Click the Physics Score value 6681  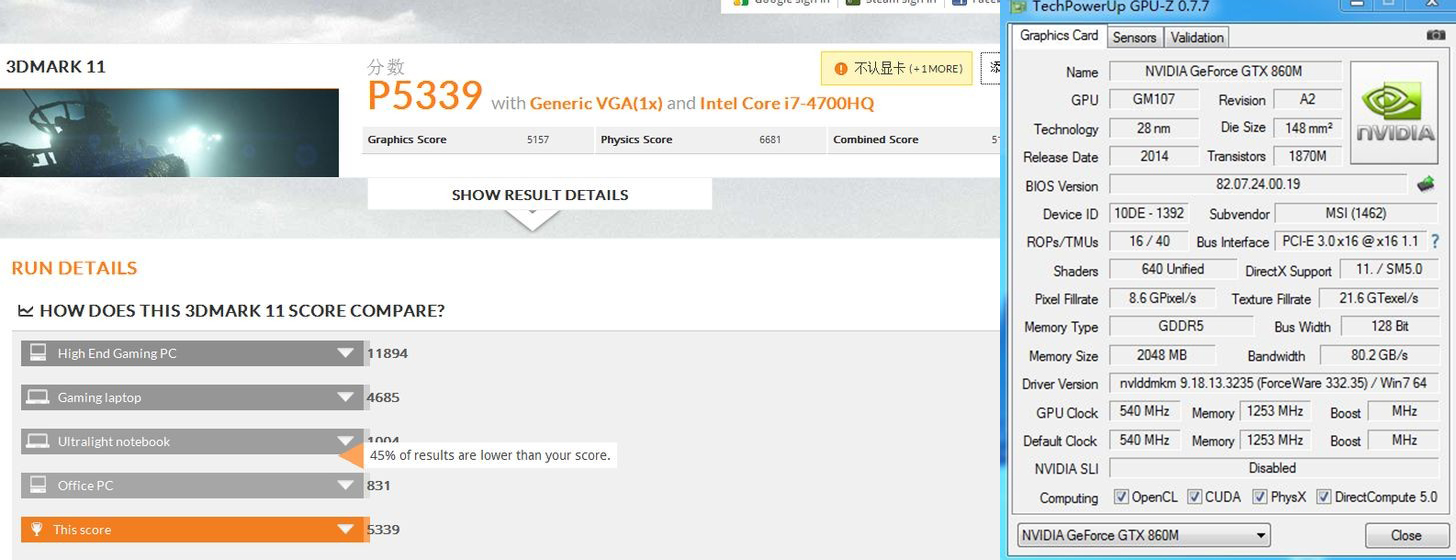[x=770, y=140]
